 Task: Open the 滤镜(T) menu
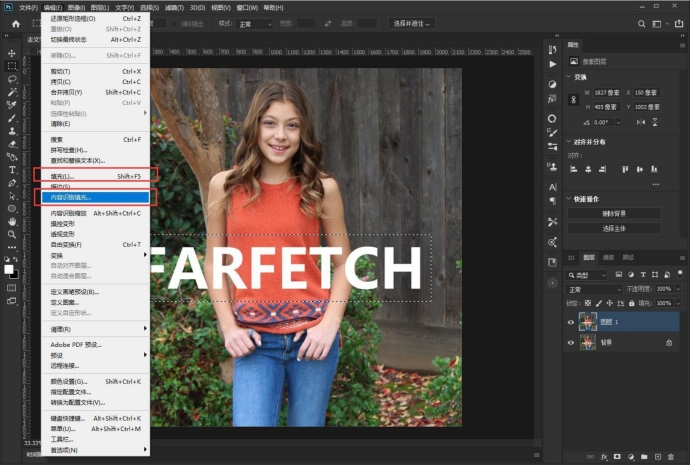[x=174, y=7]
